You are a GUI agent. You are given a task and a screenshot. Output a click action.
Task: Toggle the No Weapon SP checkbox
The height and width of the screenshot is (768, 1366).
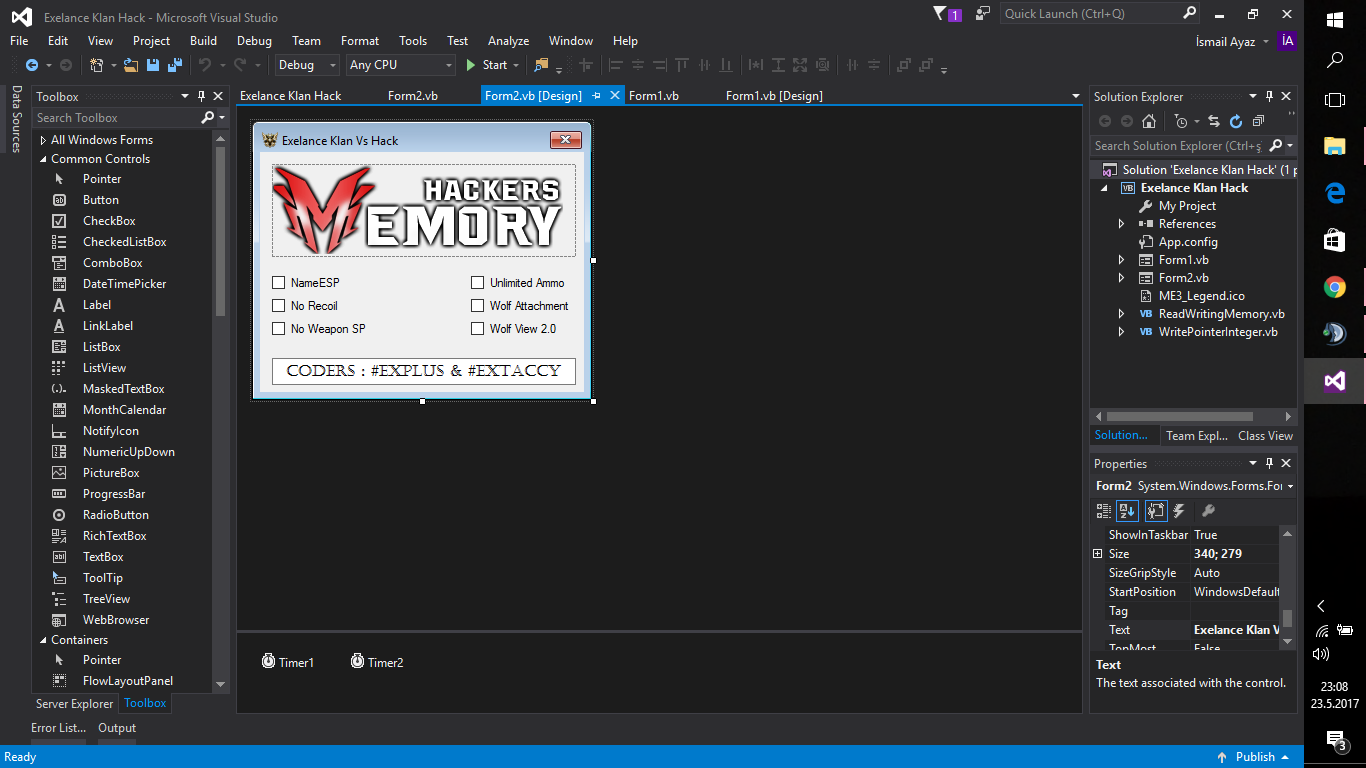click(x=279, y=329)
